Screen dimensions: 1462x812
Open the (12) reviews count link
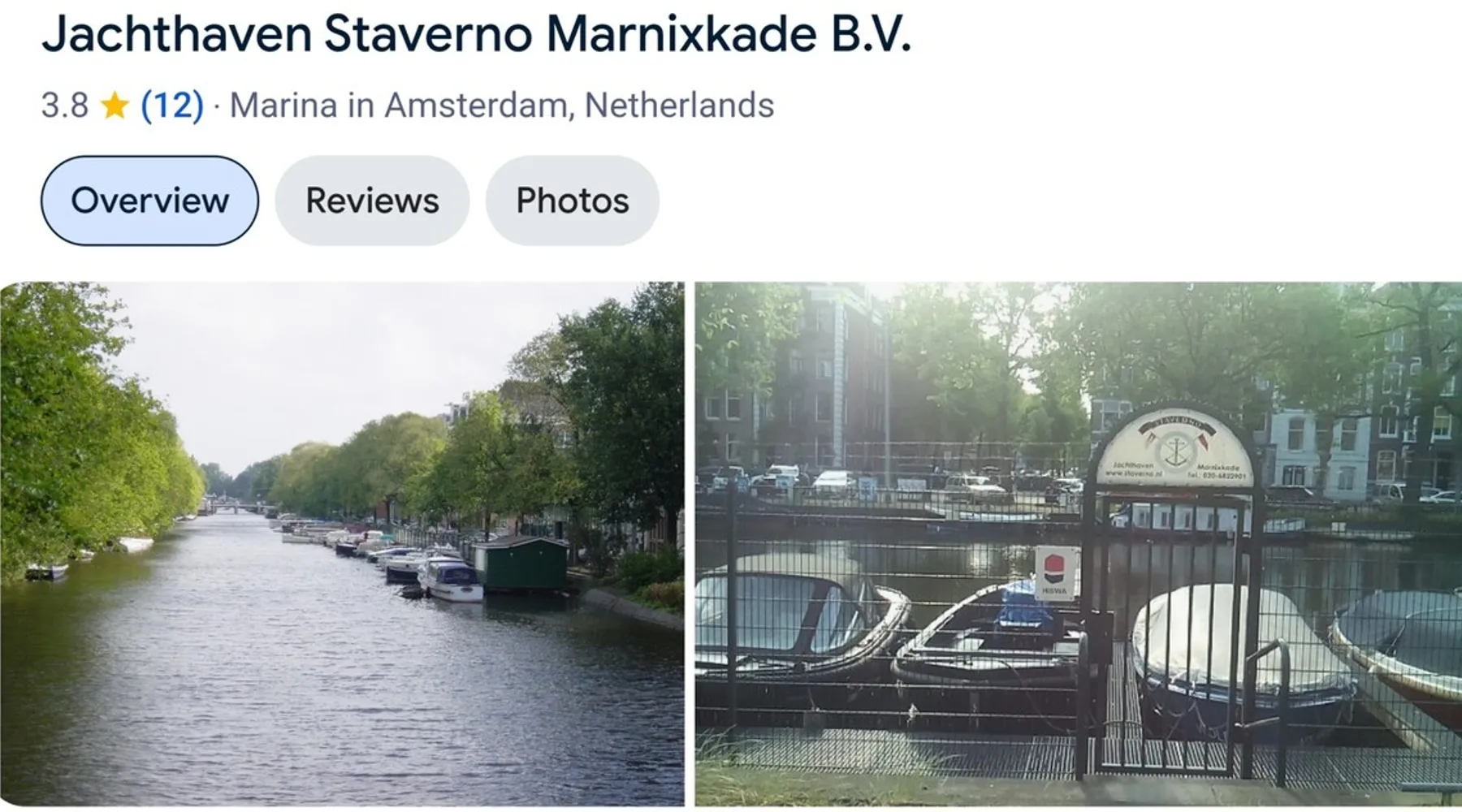coord(172,106)
